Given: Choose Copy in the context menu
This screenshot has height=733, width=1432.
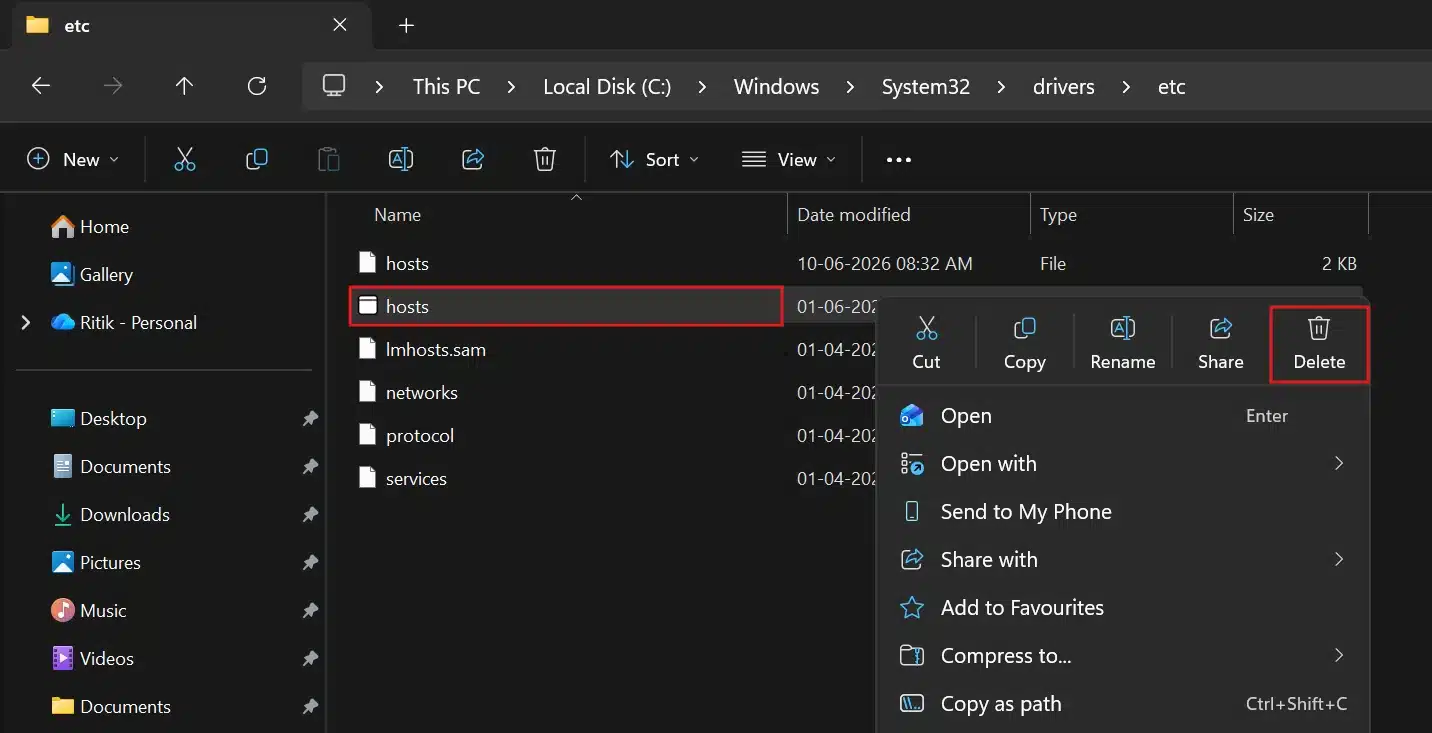Looking at the screenshot, I should (x=1024, y=343).
